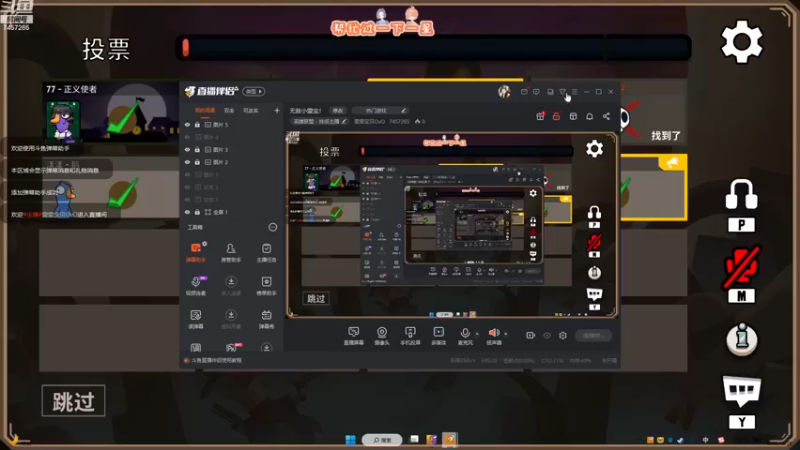
Task: Open the hamburger menu in the title bar
Action: click(574, 92)
